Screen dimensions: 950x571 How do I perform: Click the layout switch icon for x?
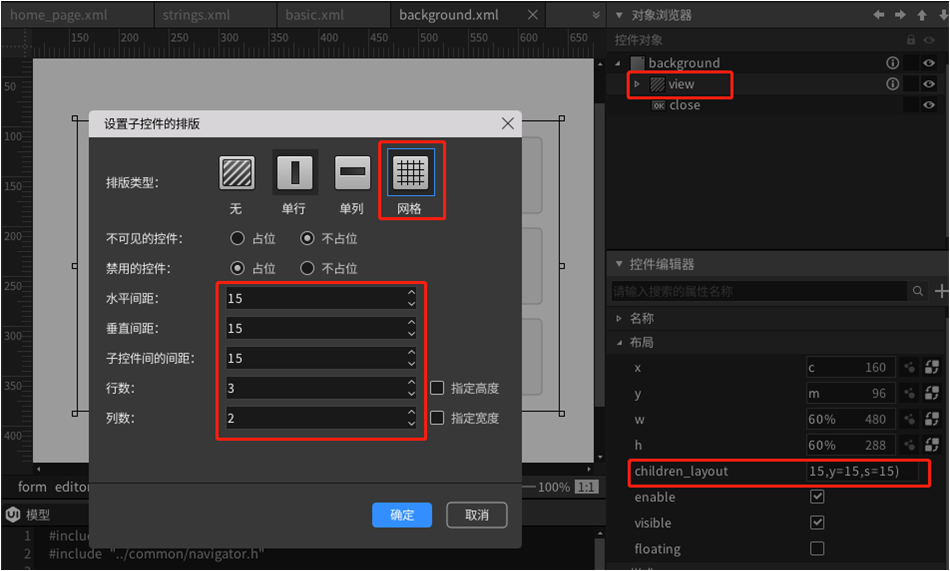[932, 367]
